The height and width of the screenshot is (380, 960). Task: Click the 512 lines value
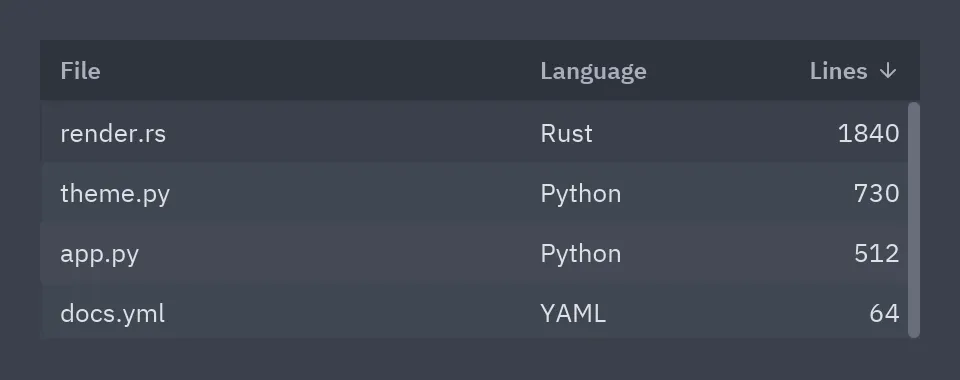[876, 253]
